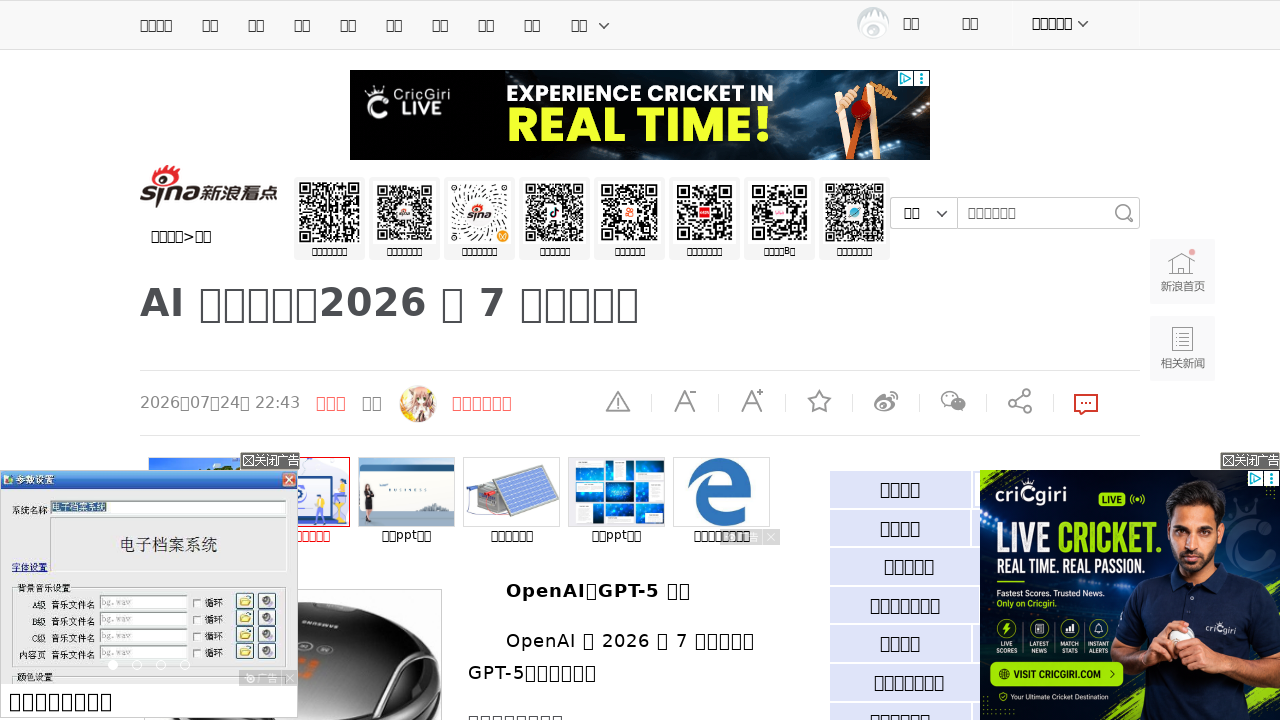Share the article to Weibo
Screen dimensions: 1280x720
[886, 402]
